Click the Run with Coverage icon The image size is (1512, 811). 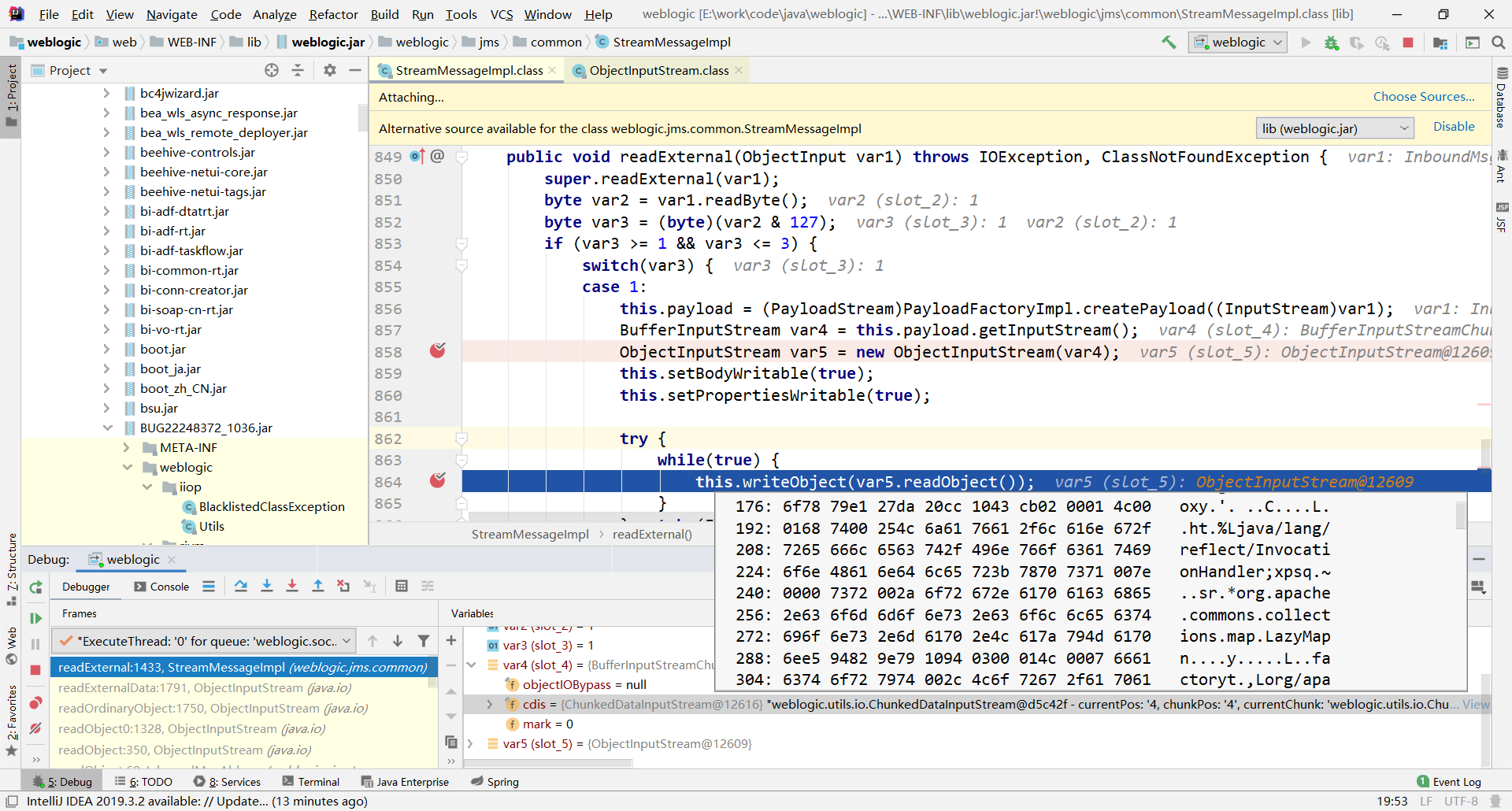pos(1356,43)
